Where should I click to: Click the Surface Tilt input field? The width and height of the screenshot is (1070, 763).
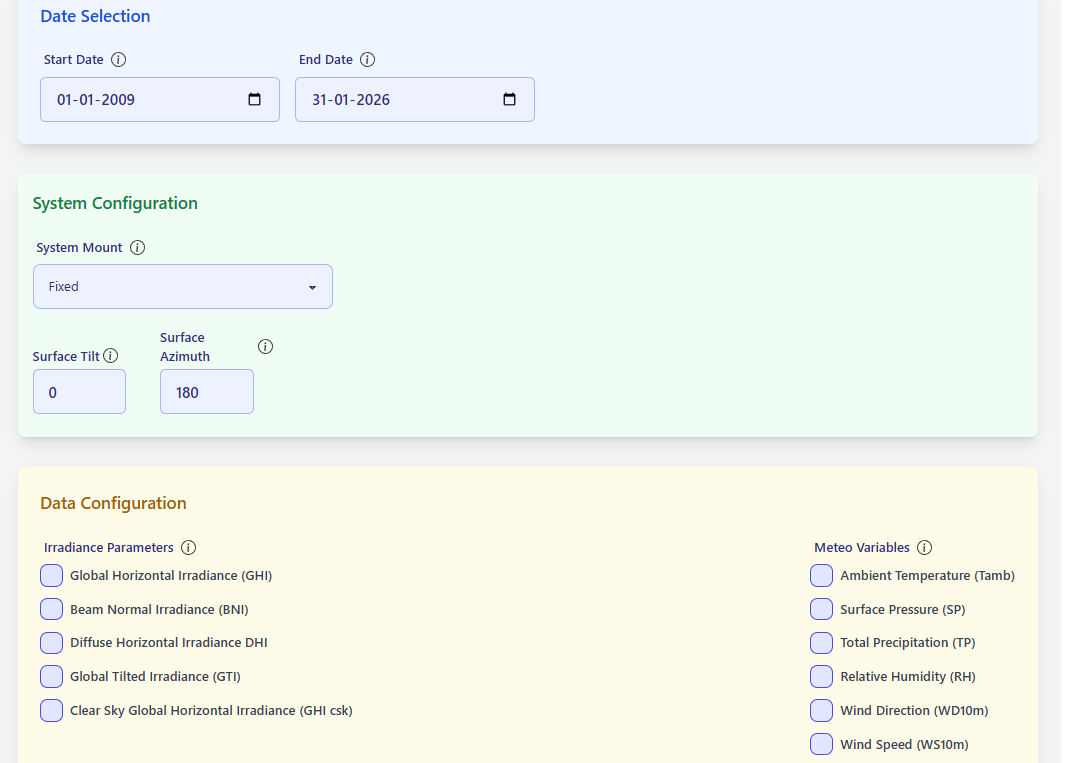(79, 392)
